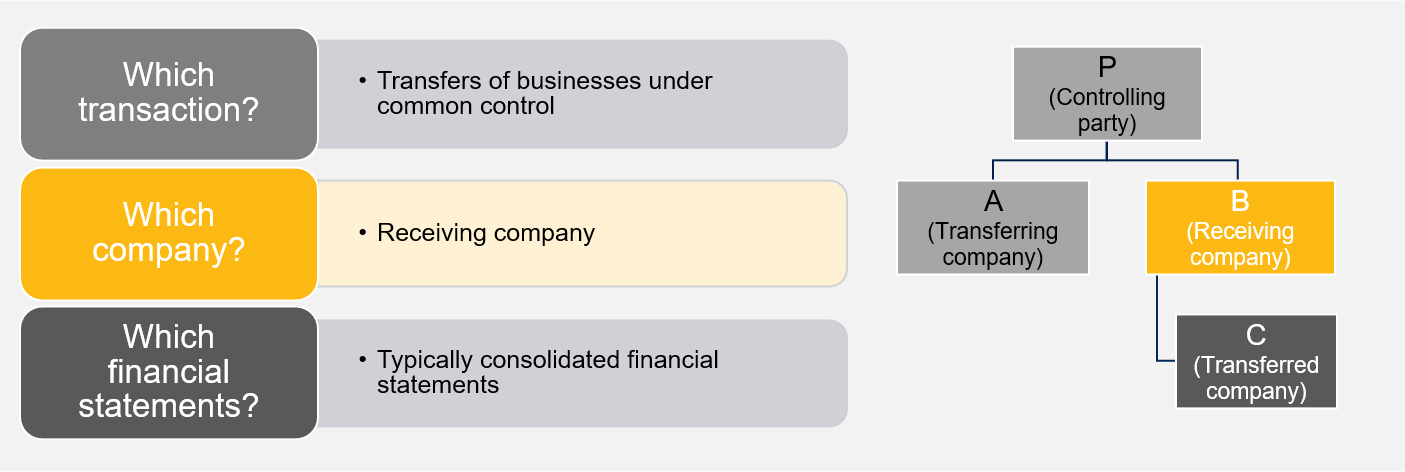Viewport: 1405px width, 472px height.
Task: Click the gray "Which transaction?" box
Action: (168, 92)
